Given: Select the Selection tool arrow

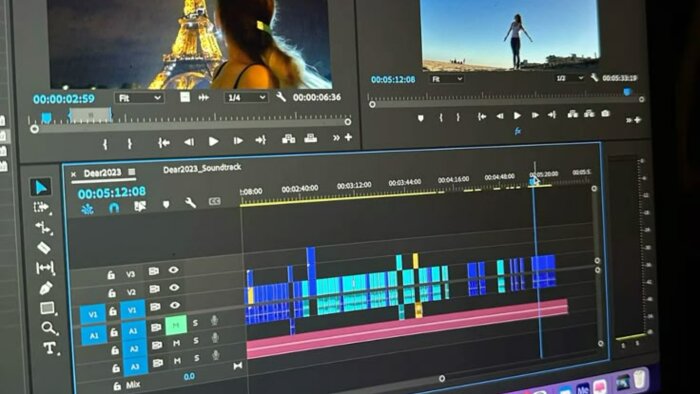Looking at the screenshot, I should point(41,187).
